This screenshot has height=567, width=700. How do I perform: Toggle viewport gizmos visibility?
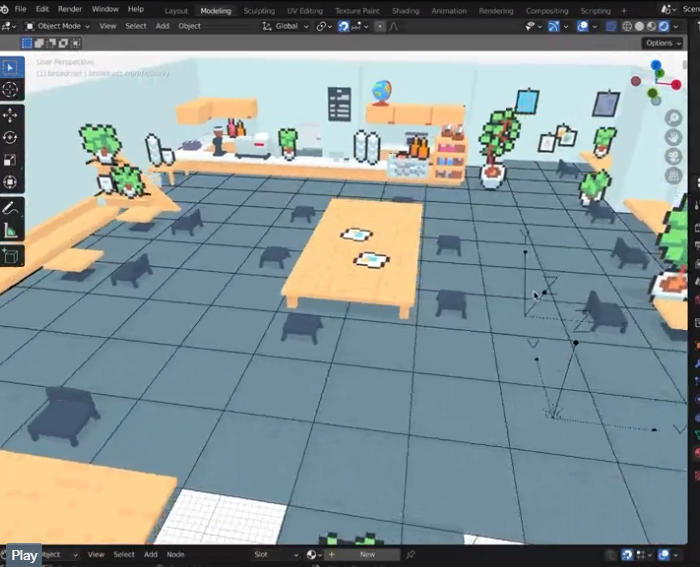tap(554, 27)
